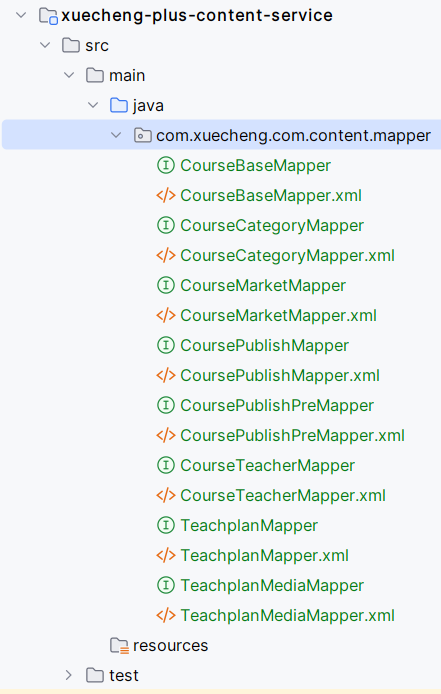Click the blue java source folder icon

coord(119,105)
